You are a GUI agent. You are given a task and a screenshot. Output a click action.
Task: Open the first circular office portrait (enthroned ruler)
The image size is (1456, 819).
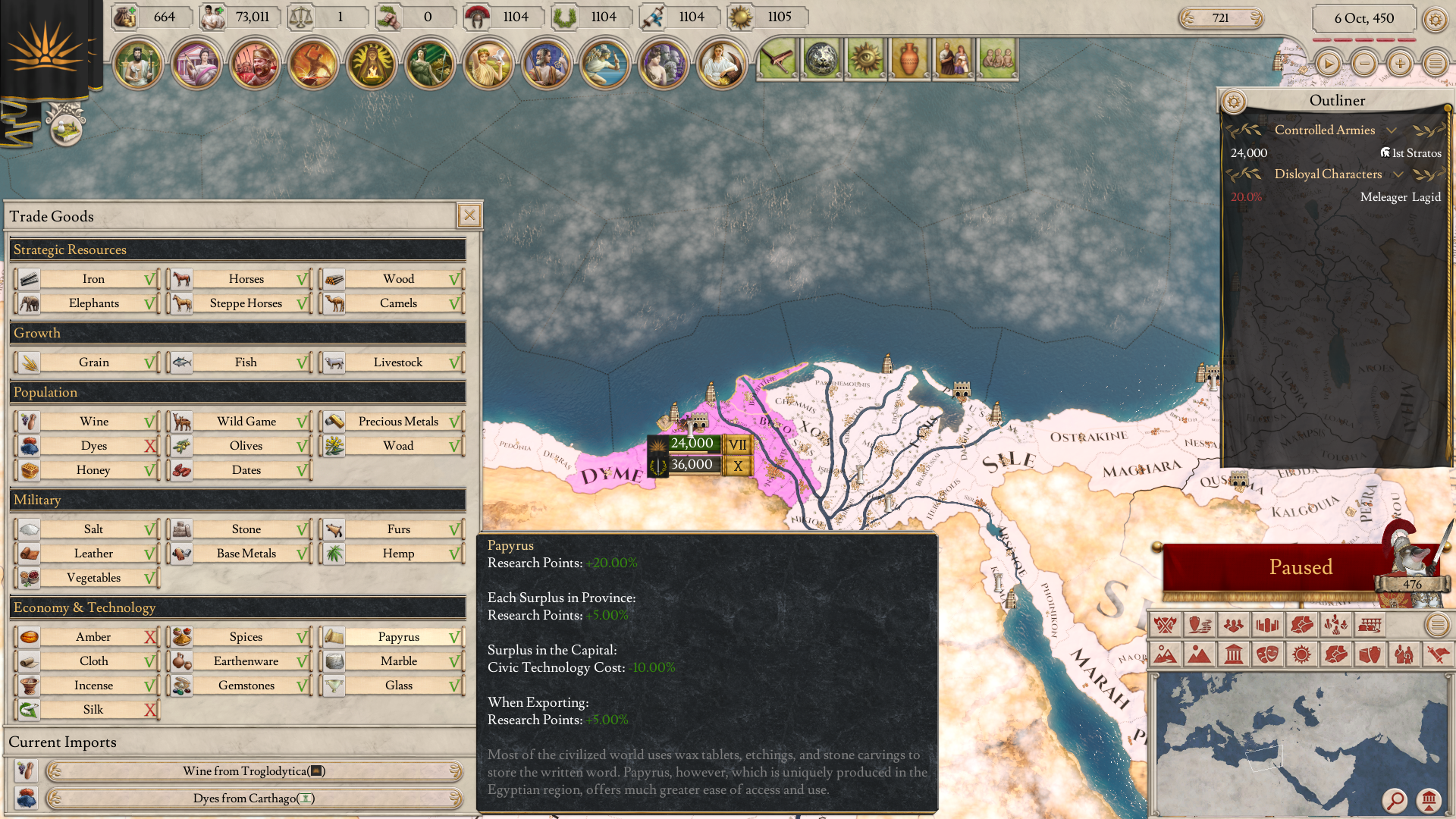138,64
